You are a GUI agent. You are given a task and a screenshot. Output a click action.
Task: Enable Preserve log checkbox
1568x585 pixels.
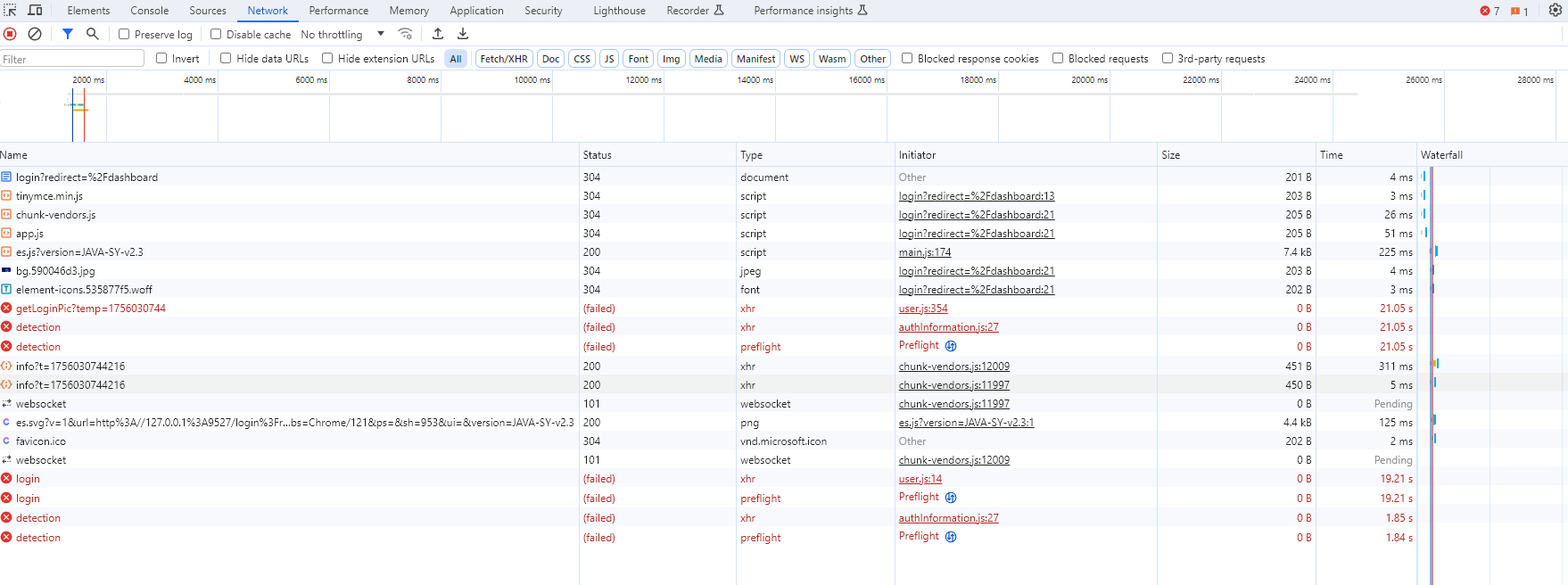point(124,34)
